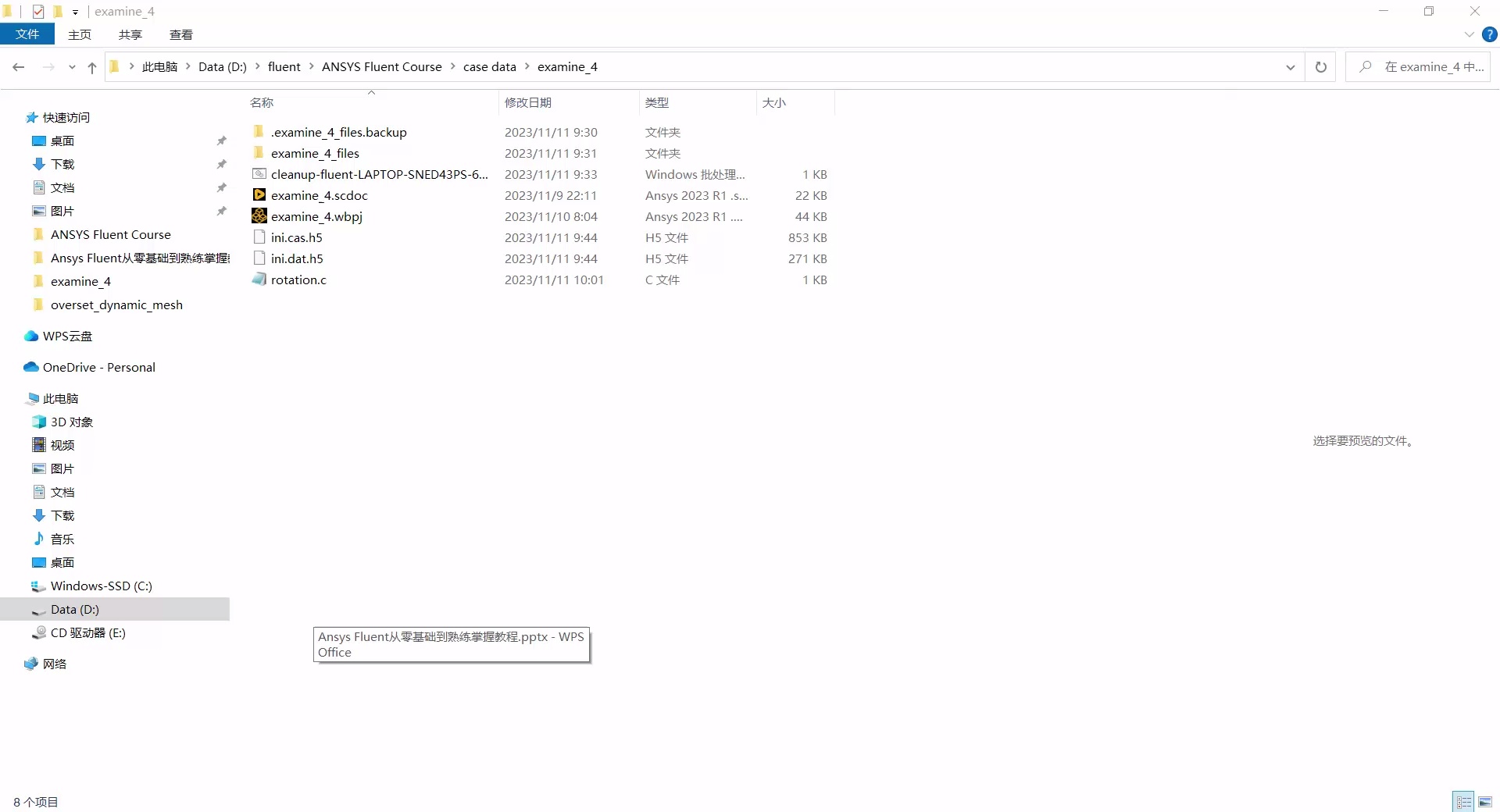Click the blue help question mark icon
Viewport: 1500px width, 812px height.
pyautogui.click(x=1490, y=34)
